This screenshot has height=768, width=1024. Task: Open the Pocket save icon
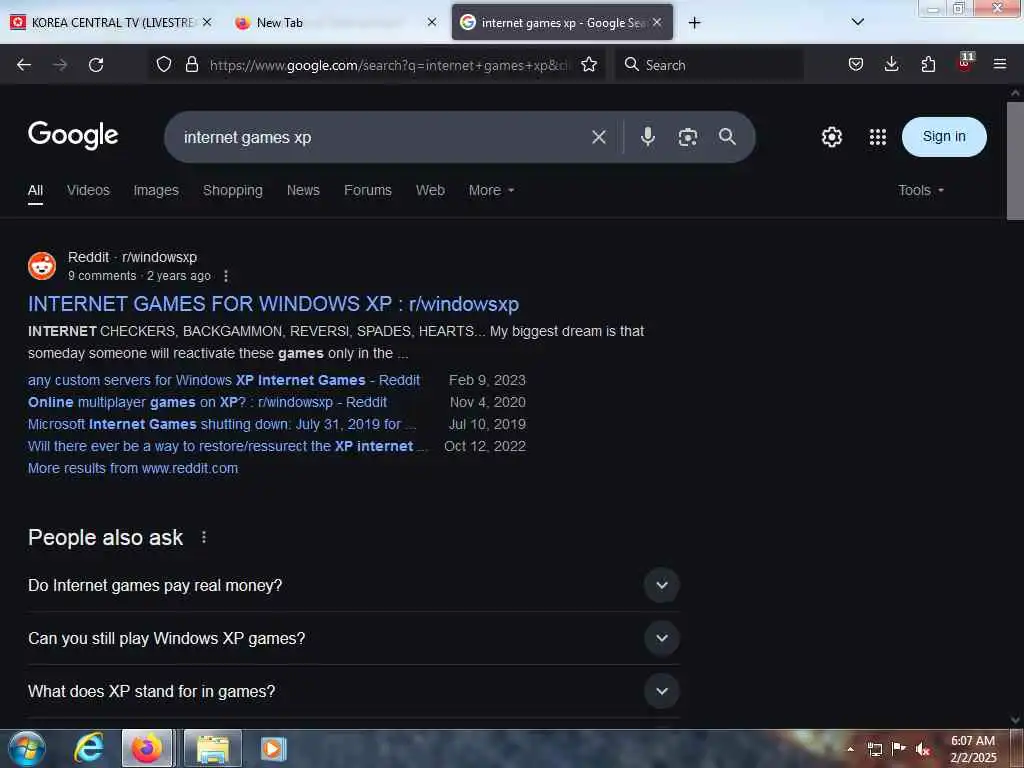pyautogui.click(x=856, y=64)
